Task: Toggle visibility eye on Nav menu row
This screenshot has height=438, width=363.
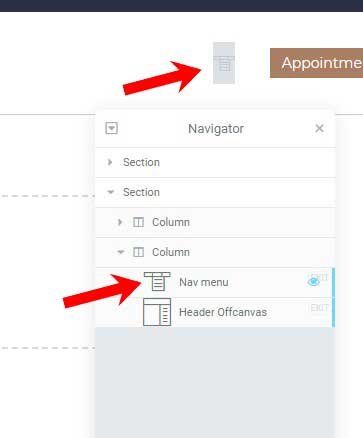Action: click(x=313, y=282)
